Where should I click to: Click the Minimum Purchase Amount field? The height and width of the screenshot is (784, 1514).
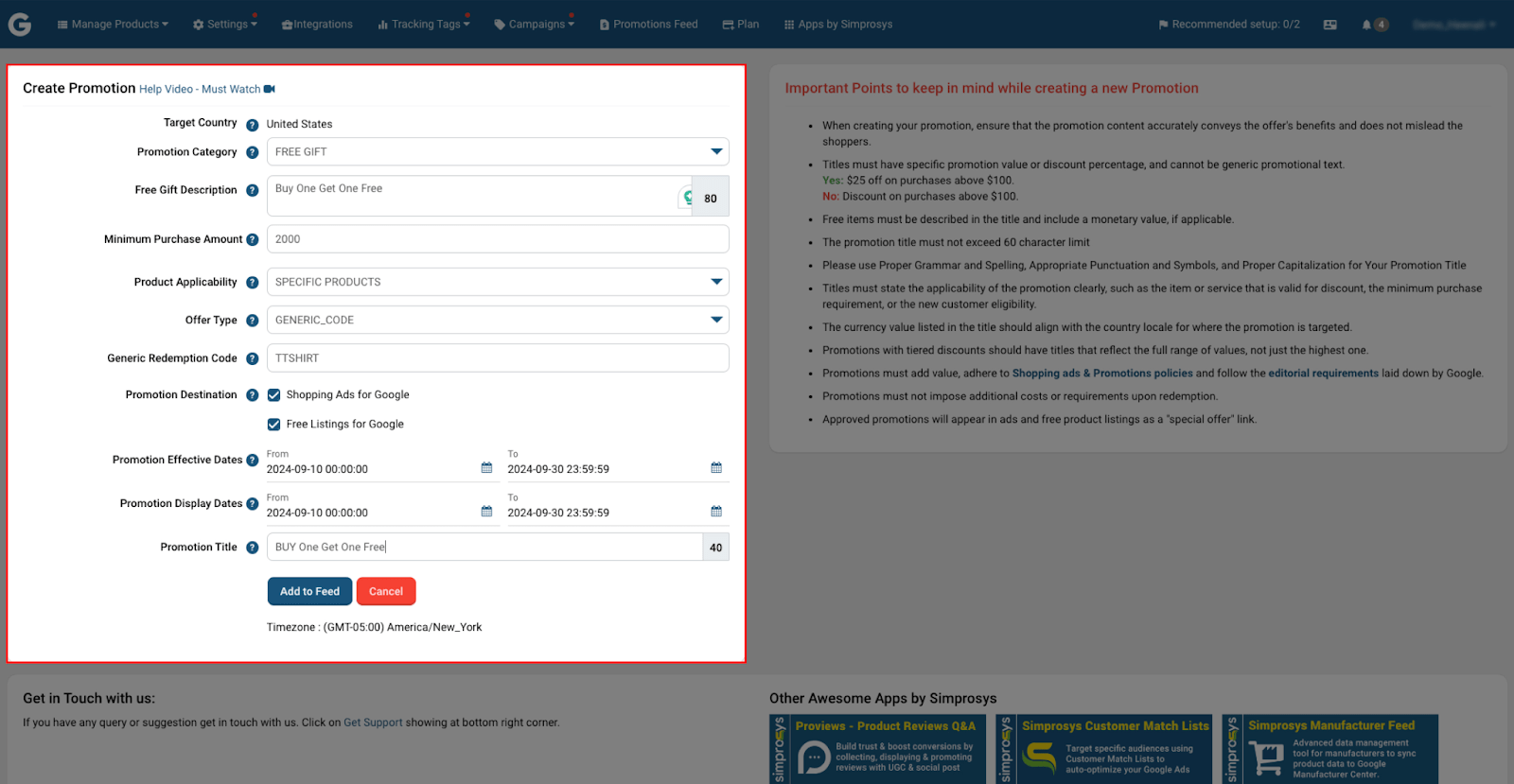(498, 239)
